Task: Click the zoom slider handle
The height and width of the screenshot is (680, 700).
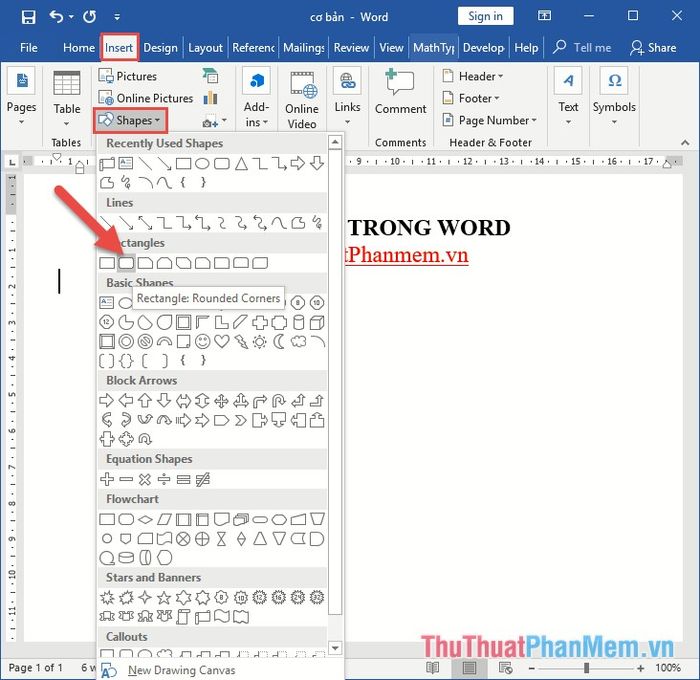Action: (587, 668)
